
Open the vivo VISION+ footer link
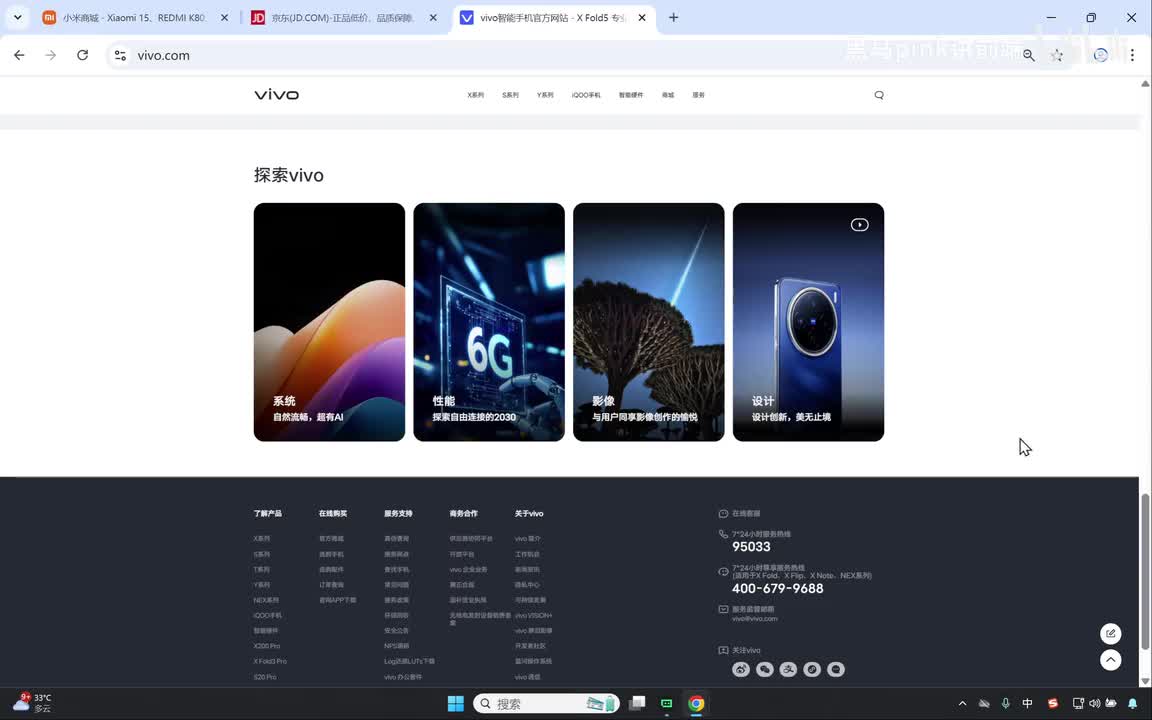point(533,616)
